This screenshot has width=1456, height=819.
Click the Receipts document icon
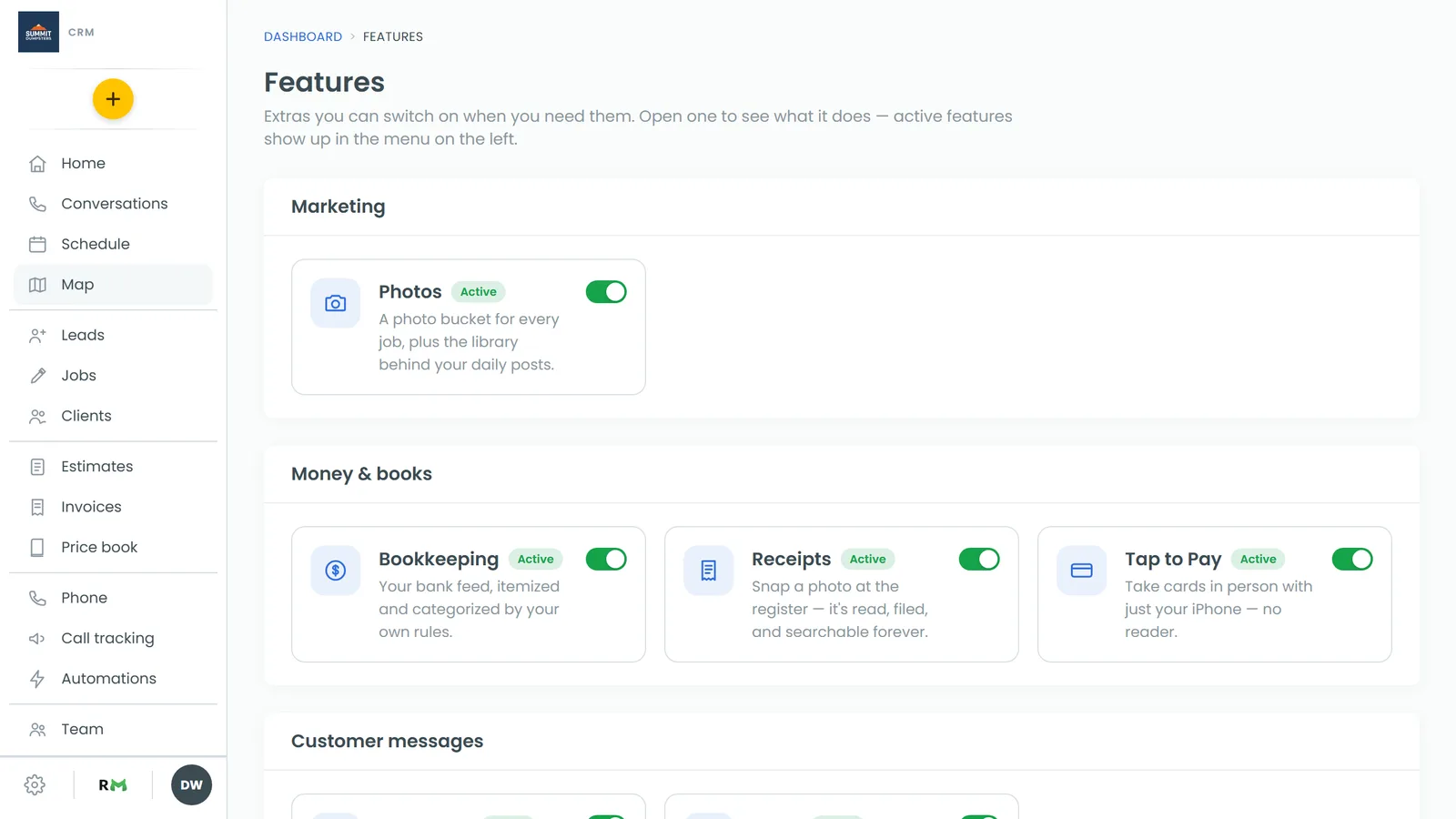(709, 571)
